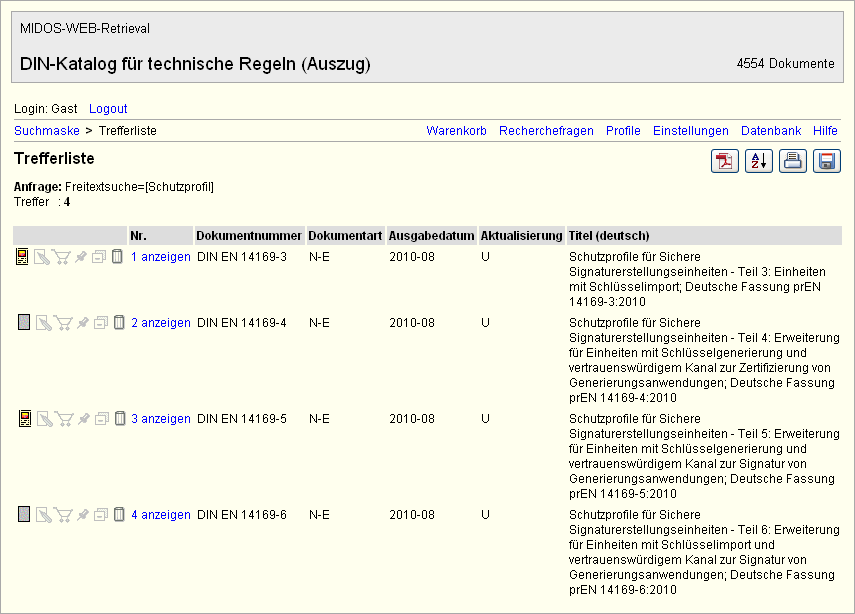Viewport: 855px width, 614px height.
Task: Toggle the marked document icon in row 3
Action: pyautogui.click(x=24, y=419)
